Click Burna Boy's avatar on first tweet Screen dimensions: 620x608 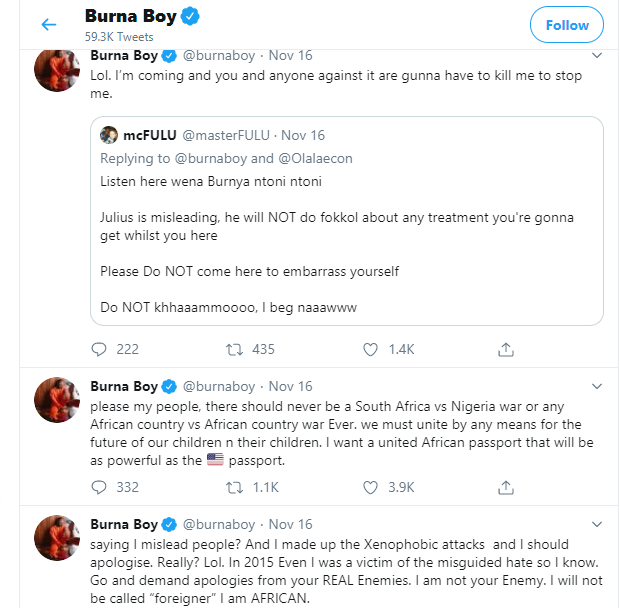click(57, 74)
